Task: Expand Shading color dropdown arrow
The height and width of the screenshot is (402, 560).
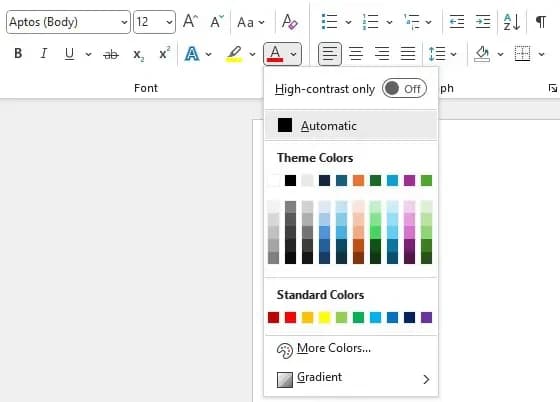Action: click(x=500, y=54)
